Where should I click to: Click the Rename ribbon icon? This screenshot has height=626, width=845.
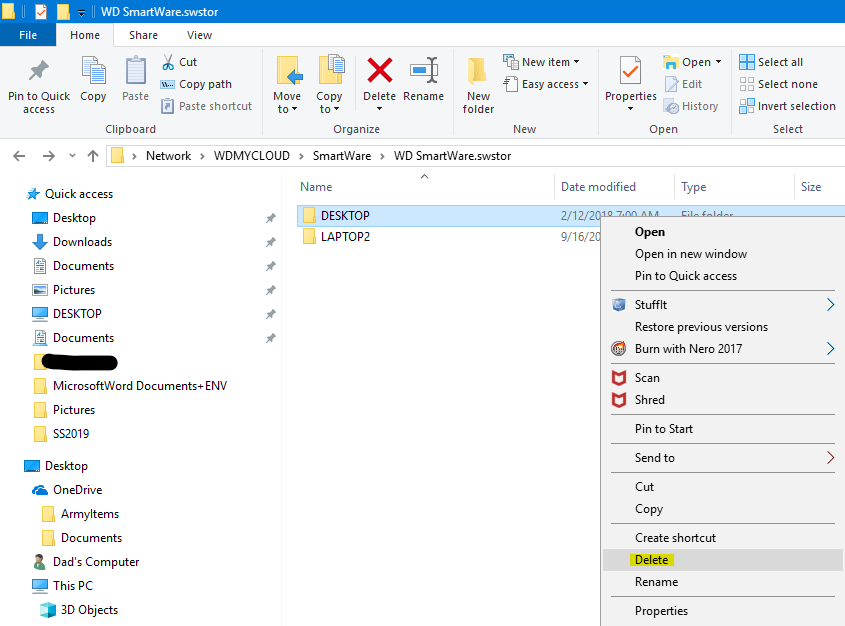tap(424, 71)
